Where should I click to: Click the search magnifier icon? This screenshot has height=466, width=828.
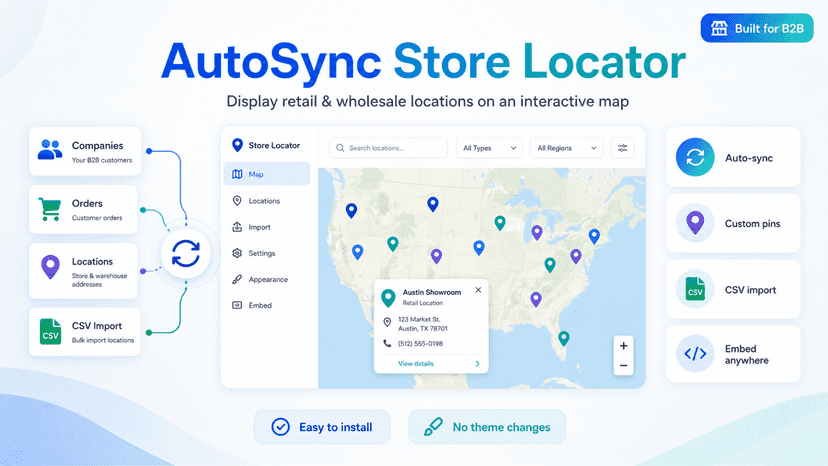[340, 148]
